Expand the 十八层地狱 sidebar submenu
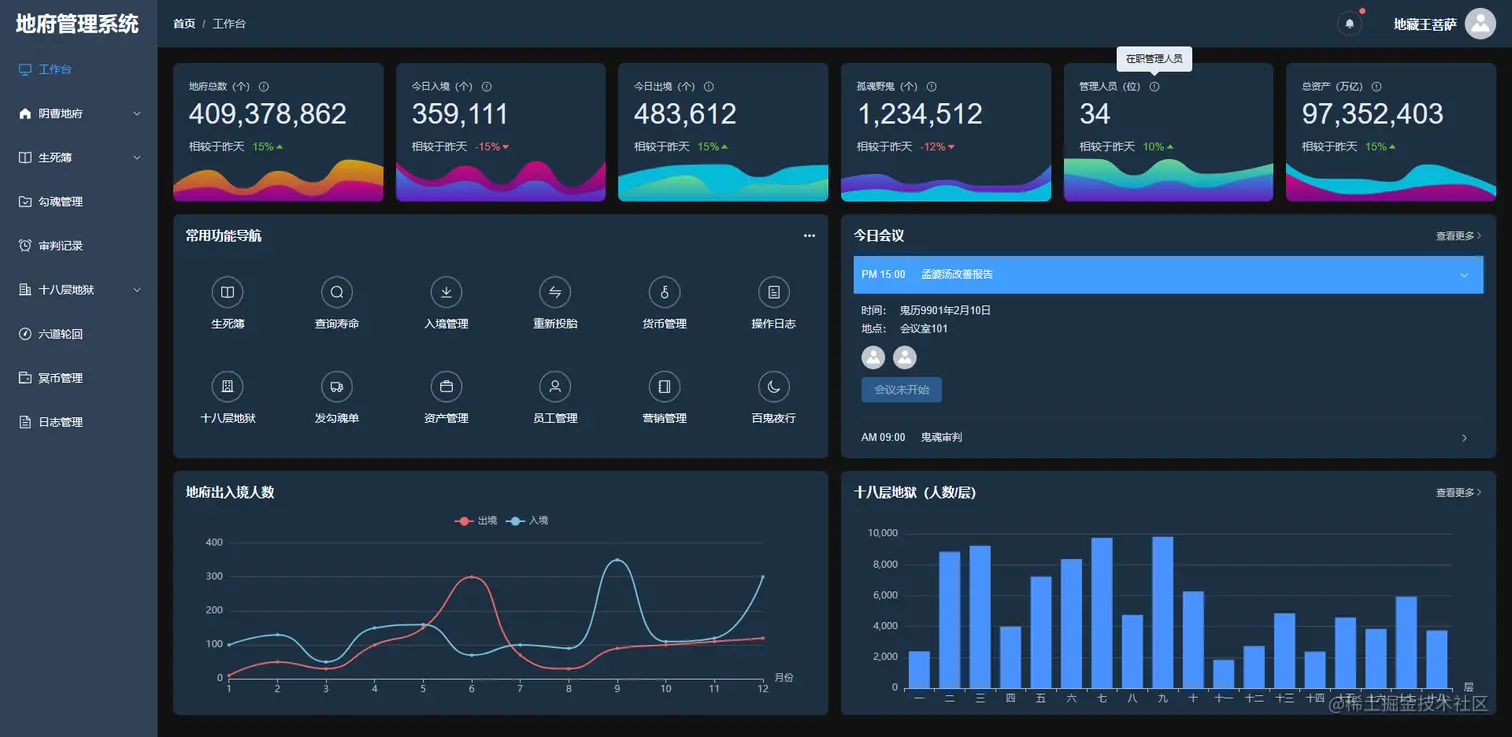Image resolution: width=1512 pixels, height=737 pixels. pyautogui.click(x=78, y=290)
